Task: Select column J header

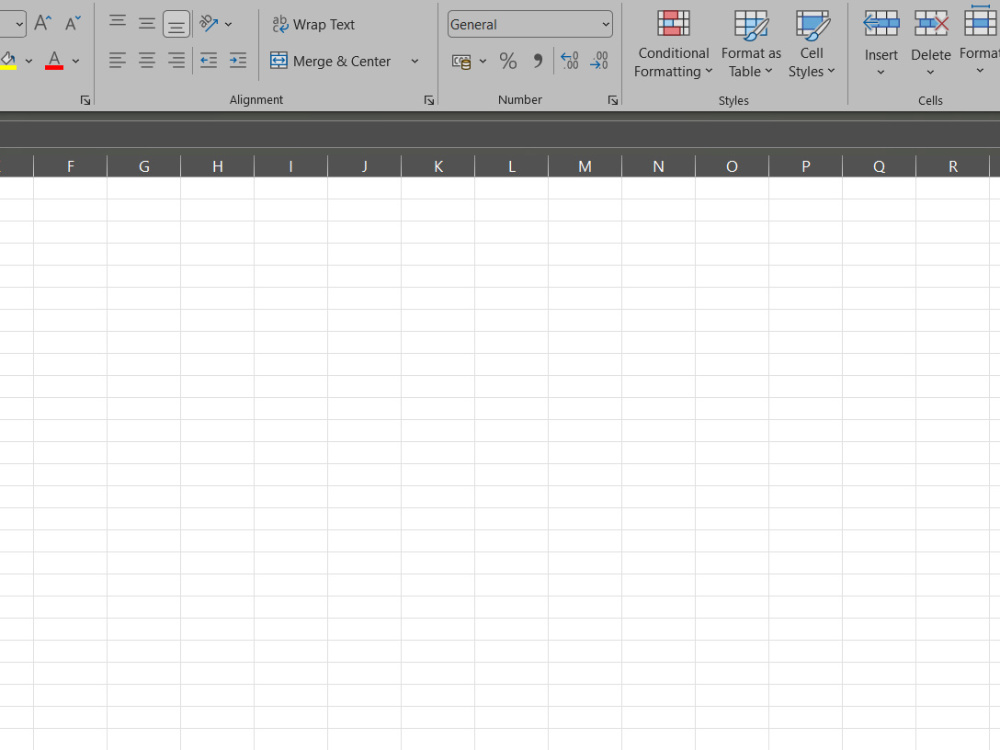Action: (365, 166)
